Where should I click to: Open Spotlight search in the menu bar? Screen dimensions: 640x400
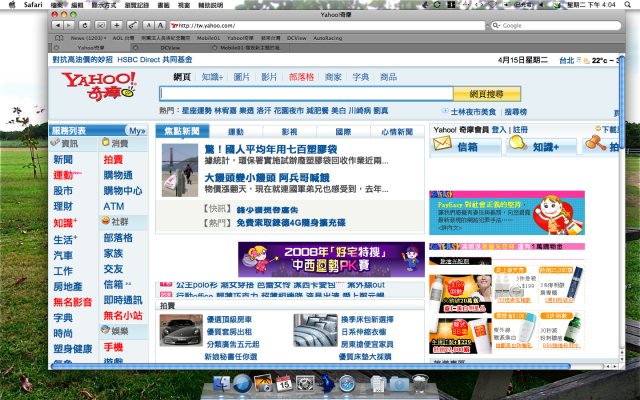coord(628,4)
